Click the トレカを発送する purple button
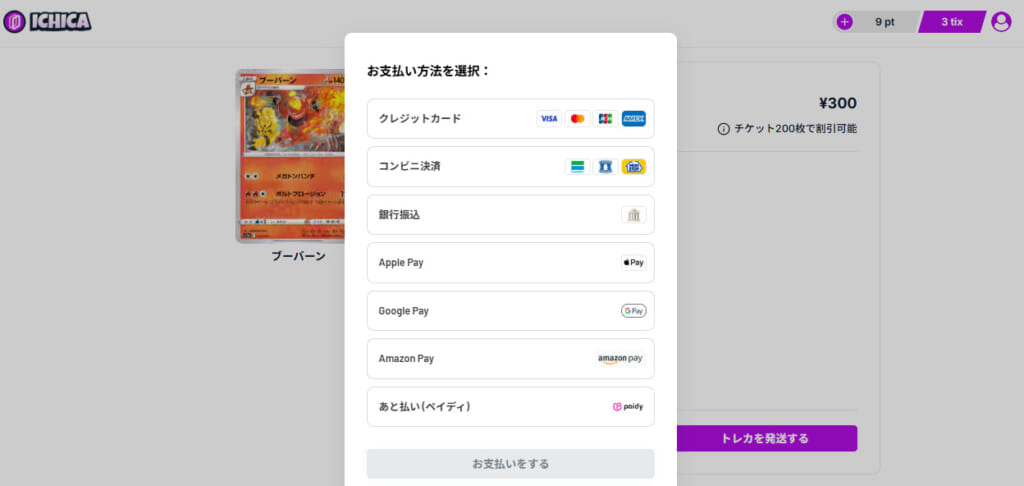The width and height of the screenshot is (1024, 486). point(766,438)
